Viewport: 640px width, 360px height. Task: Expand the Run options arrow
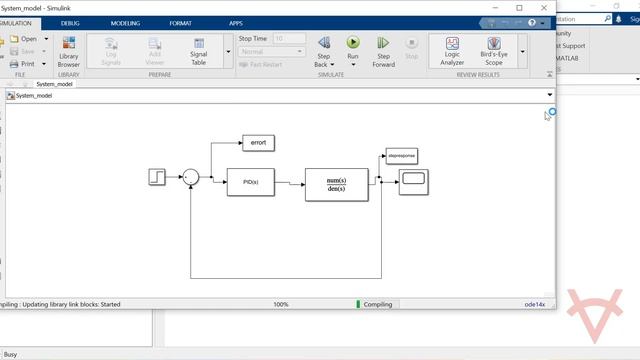(x=353, y=64)
